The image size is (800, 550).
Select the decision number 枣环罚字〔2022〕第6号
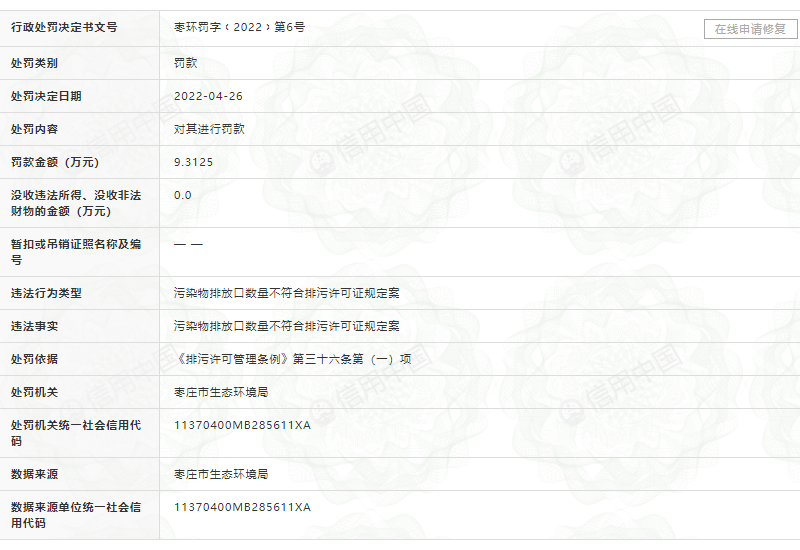click(x=239, y=27)
